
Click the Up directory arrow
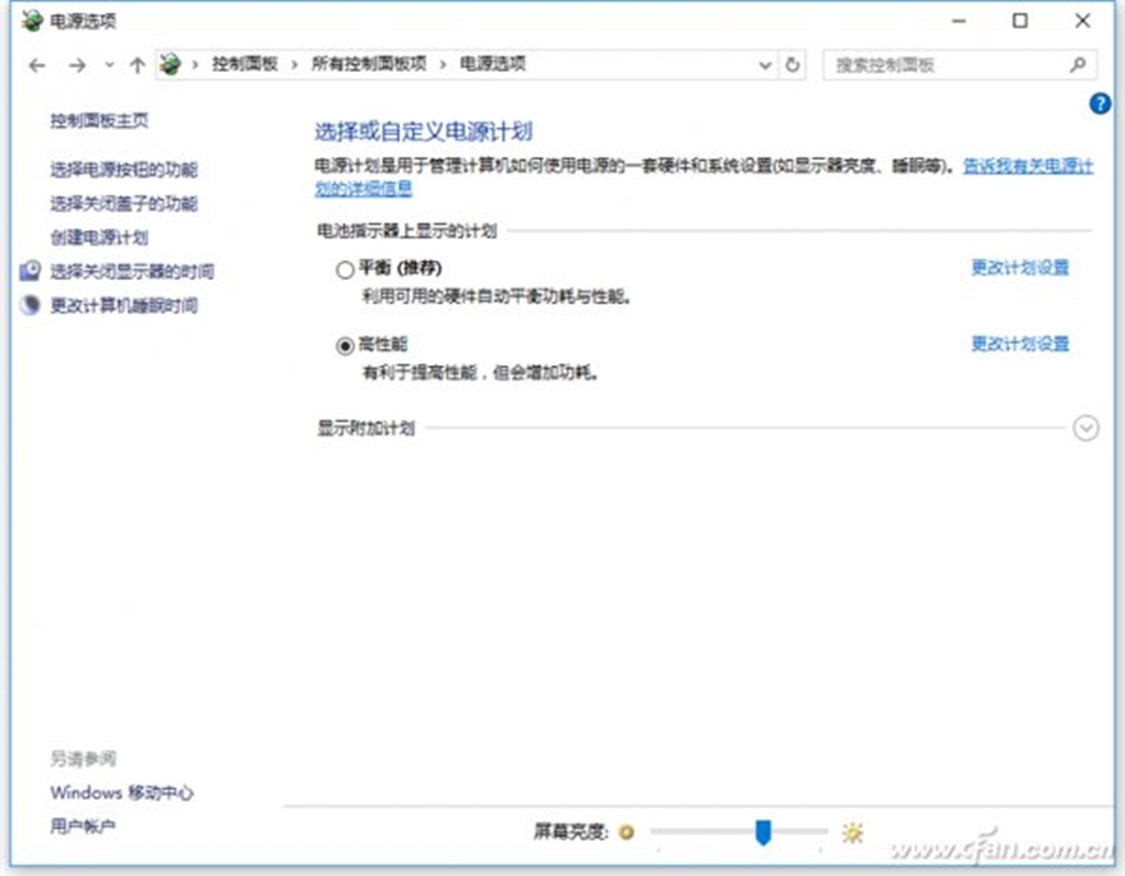click(x=137, y=65)
